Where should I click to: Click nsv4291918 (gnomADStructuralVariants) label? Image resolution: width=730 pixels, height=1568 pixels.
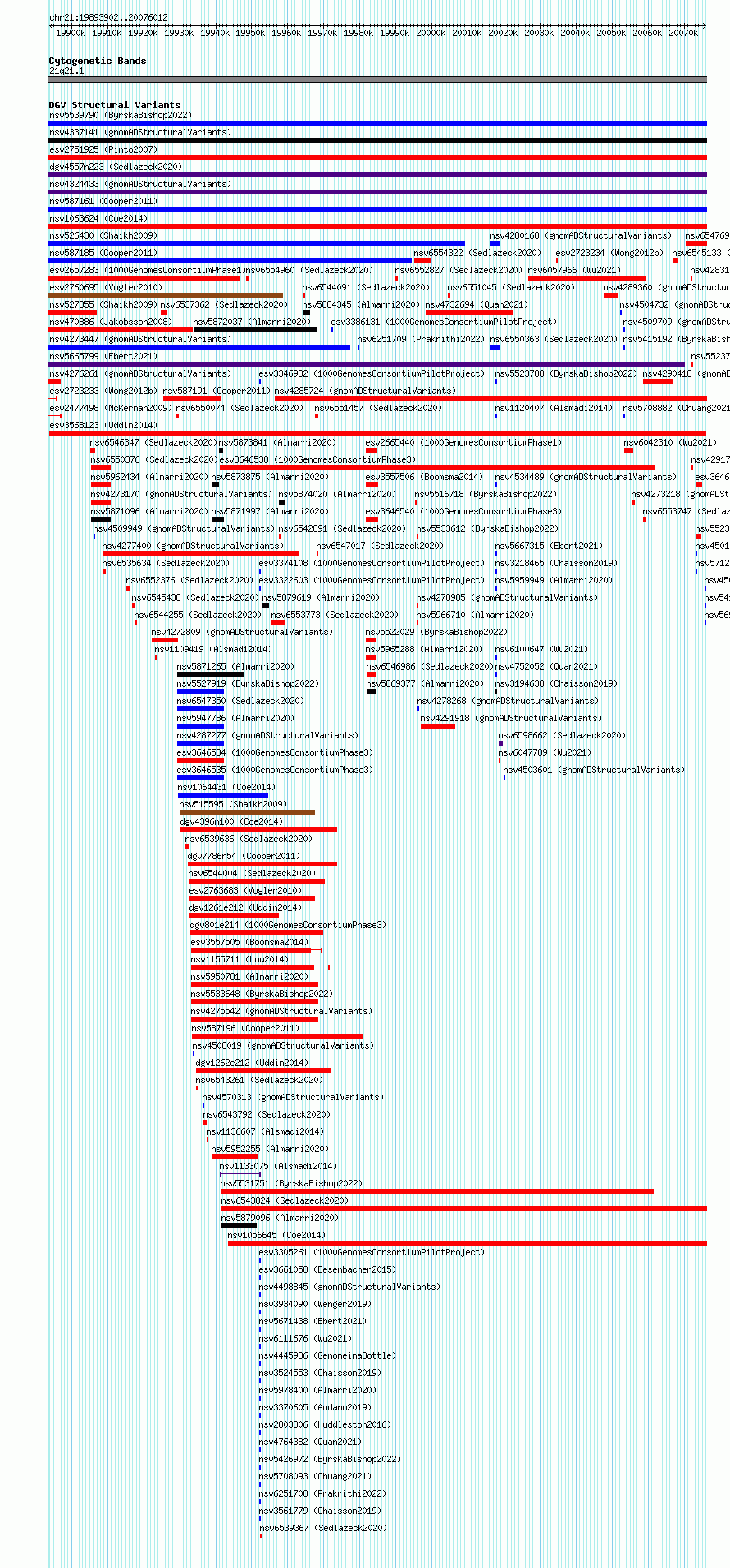point(511,718)
